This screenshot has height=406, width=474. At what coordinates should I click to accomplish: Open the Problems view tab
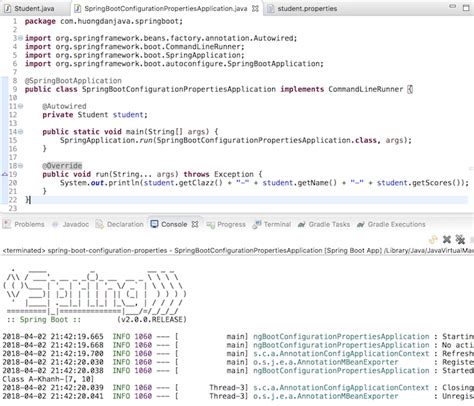(24, 224)
